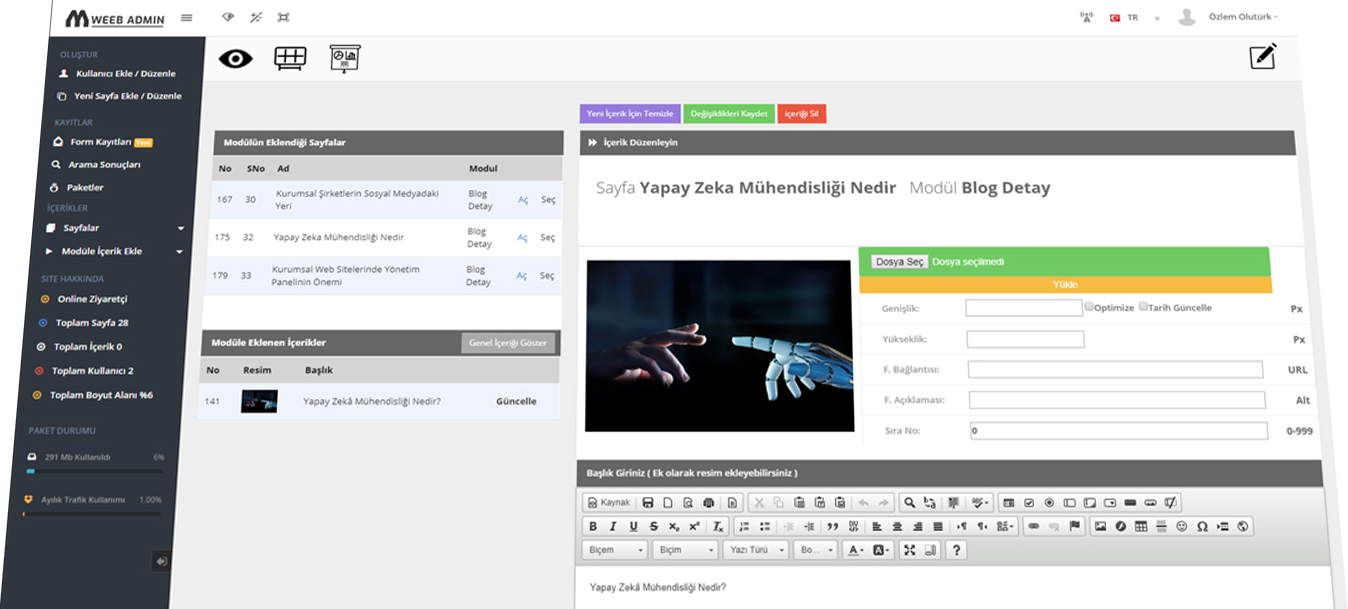This screenshot has width=1348, height=609.
Task: Enable the Optimize checkbox
Action: pos(1089,307)
